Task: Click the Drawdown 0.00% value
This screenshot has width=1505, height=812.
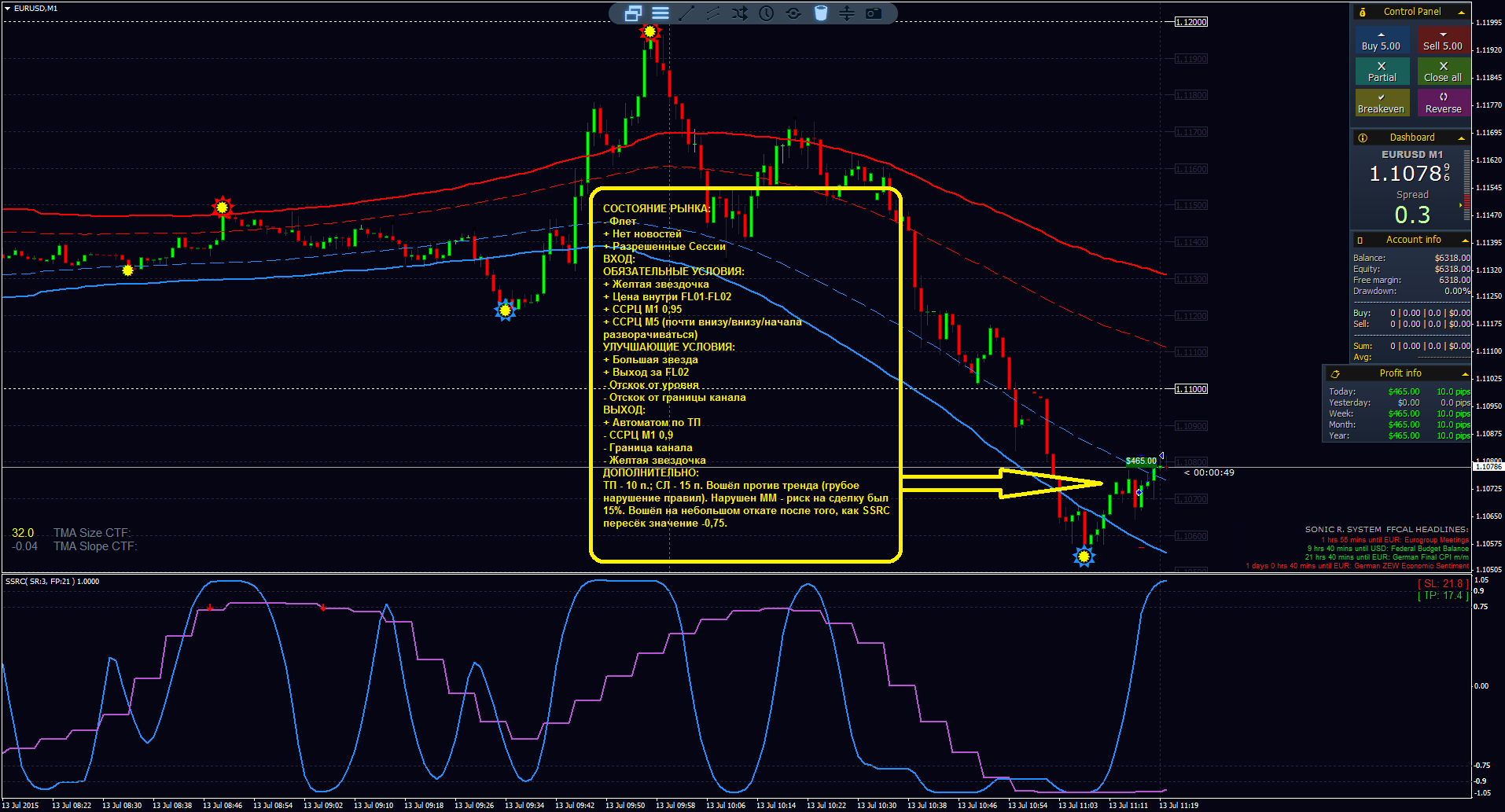Action: [x=1457, y=291]
